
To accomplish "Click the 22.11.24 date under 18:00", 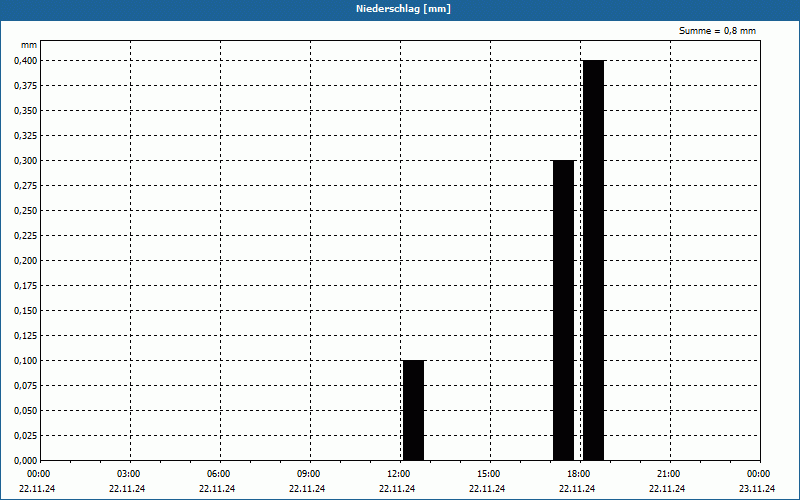I will [577, 489].
